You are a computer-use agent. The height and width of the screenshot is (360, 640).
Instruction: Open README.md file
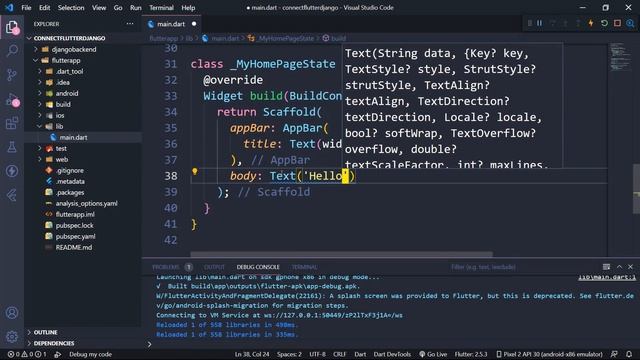point(73,247)
